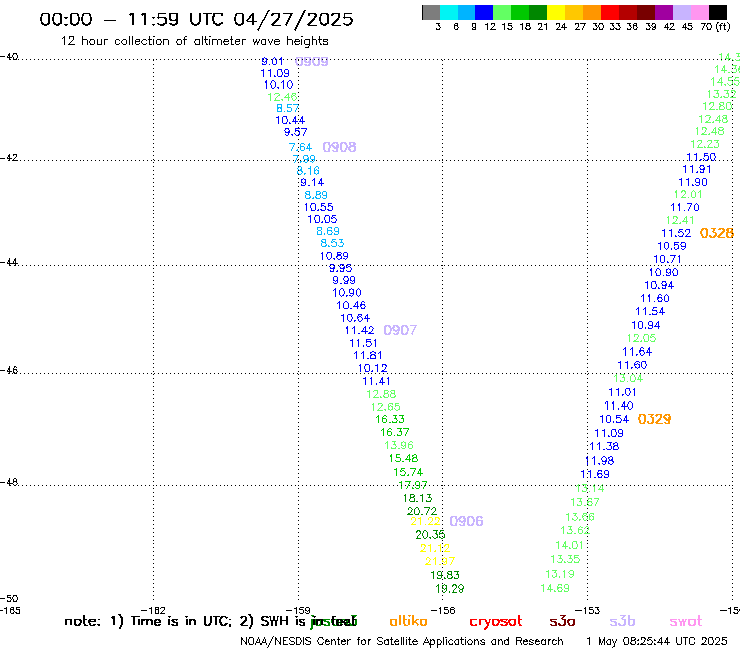The width and height of the screenshot is (740, 650).
Task: Click the pink swatch in the color scale
Action: coord(699,12)
